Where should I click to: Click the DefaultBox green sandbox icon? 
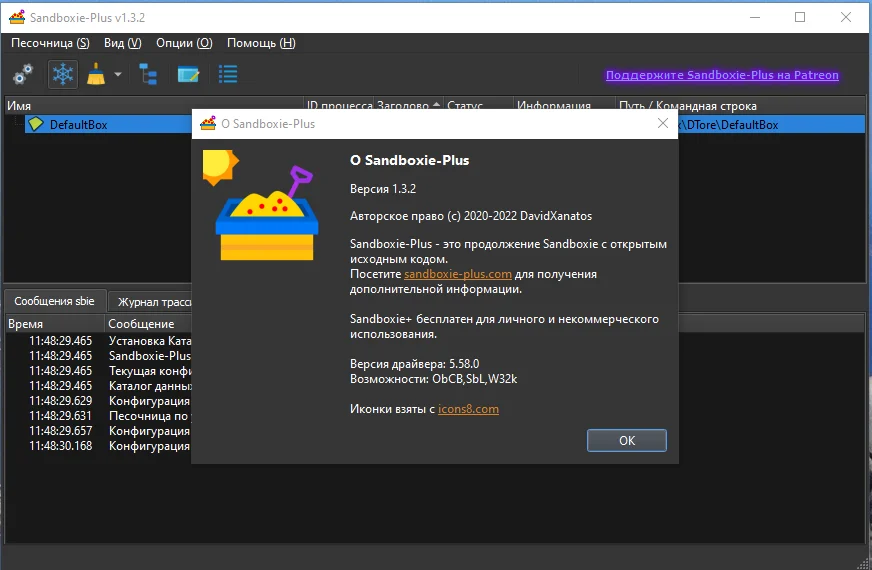(x=36, y=124)
